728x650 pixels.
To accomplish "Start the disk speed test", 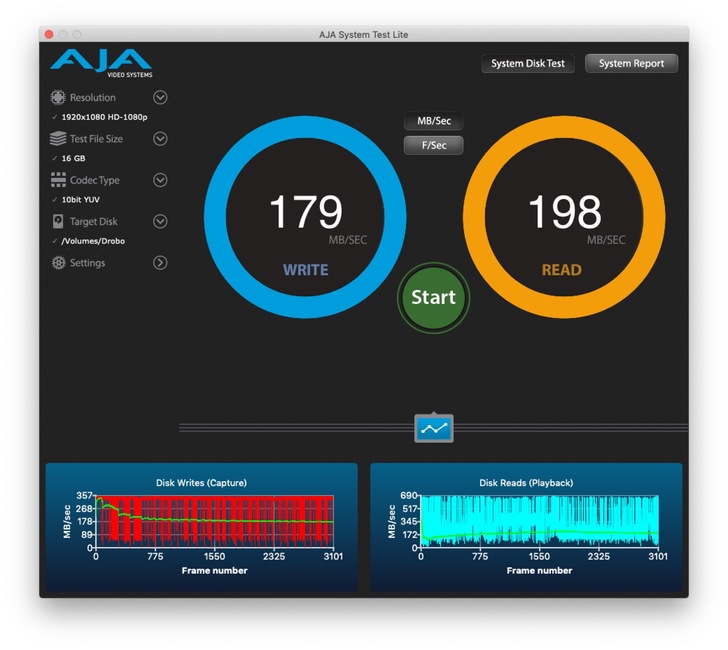I will click(x=434, y=298).
